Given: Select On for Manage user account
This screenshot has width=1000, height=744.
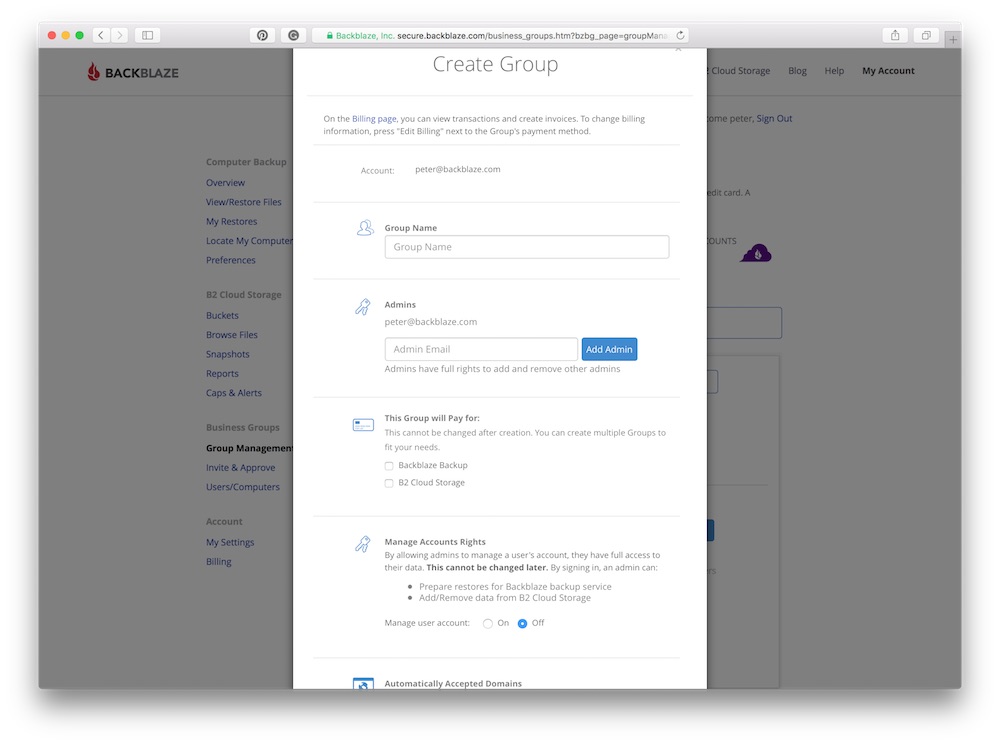Looking at the screenshot, I should [x=488, y=624].
